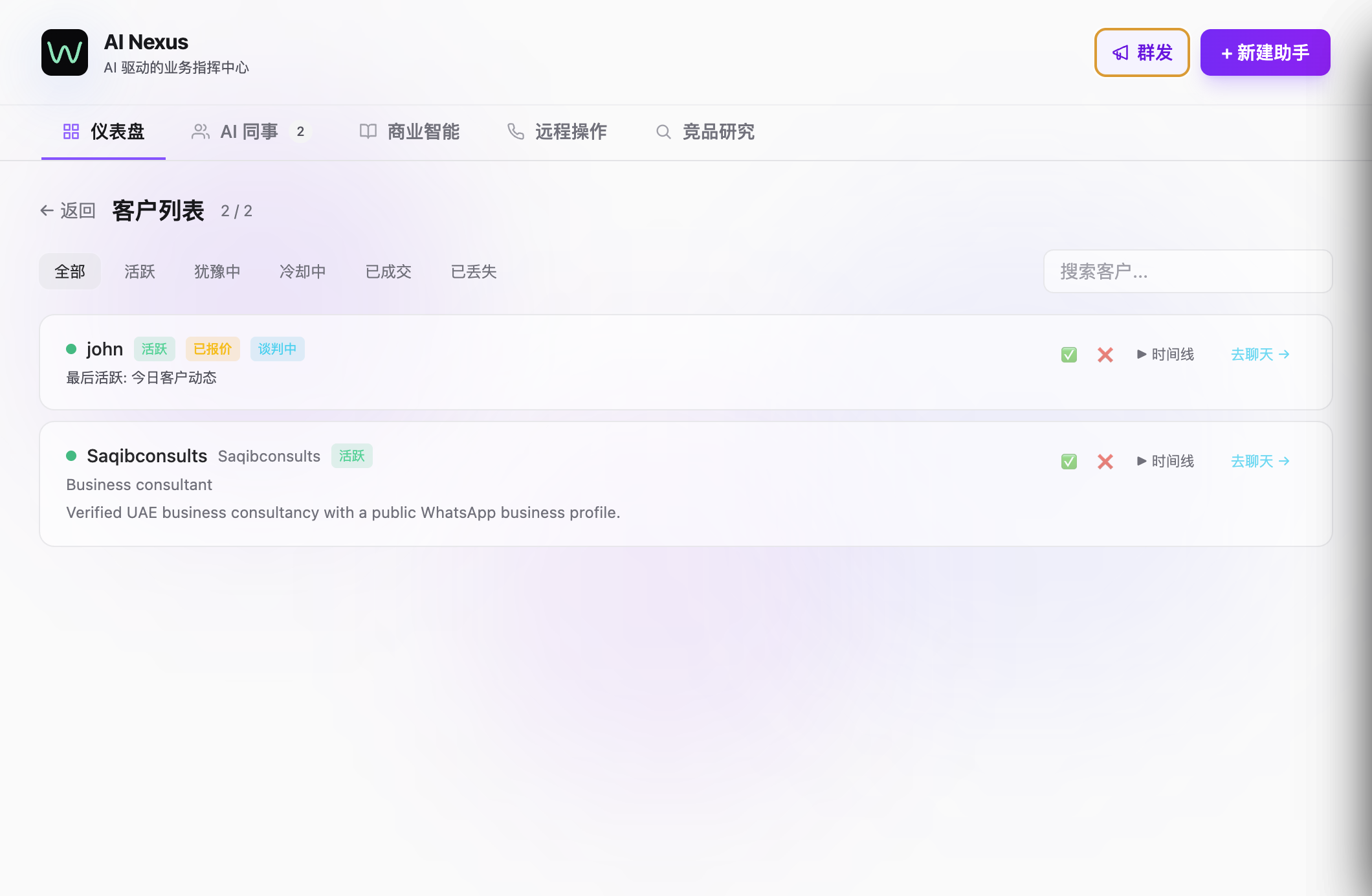Click the 2 / 2 customer count
Image resolution: width=1372 pixels, height=896 pixels.
point(237,211)
